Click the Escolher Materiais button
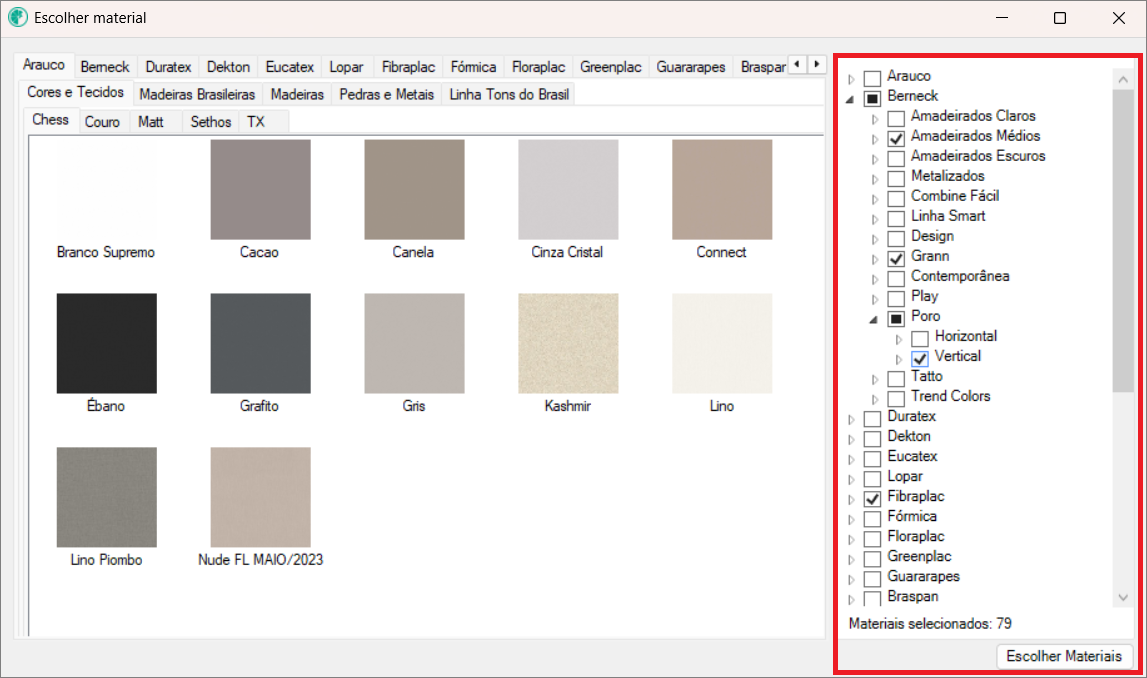 (x=1064, y=656)
